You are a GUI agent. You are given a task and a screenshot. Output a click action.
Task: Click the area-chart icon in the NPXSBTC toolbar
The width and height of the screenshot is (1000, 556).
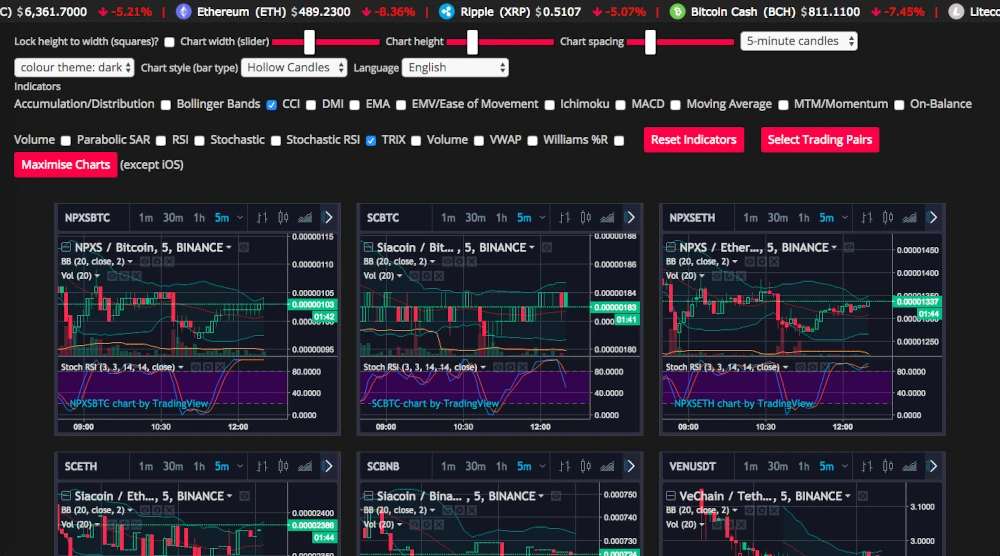point(305,218)
